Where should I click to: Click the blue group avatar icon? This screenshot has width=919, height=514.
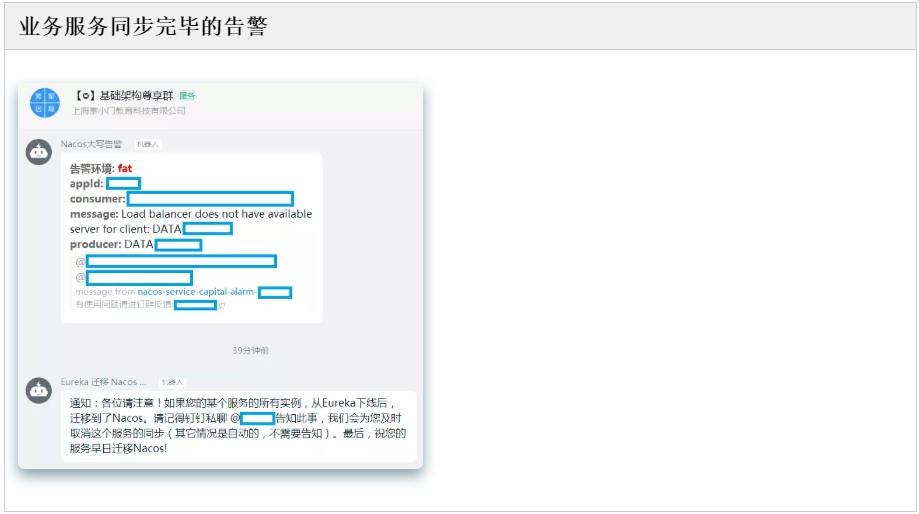click(45, 103)
